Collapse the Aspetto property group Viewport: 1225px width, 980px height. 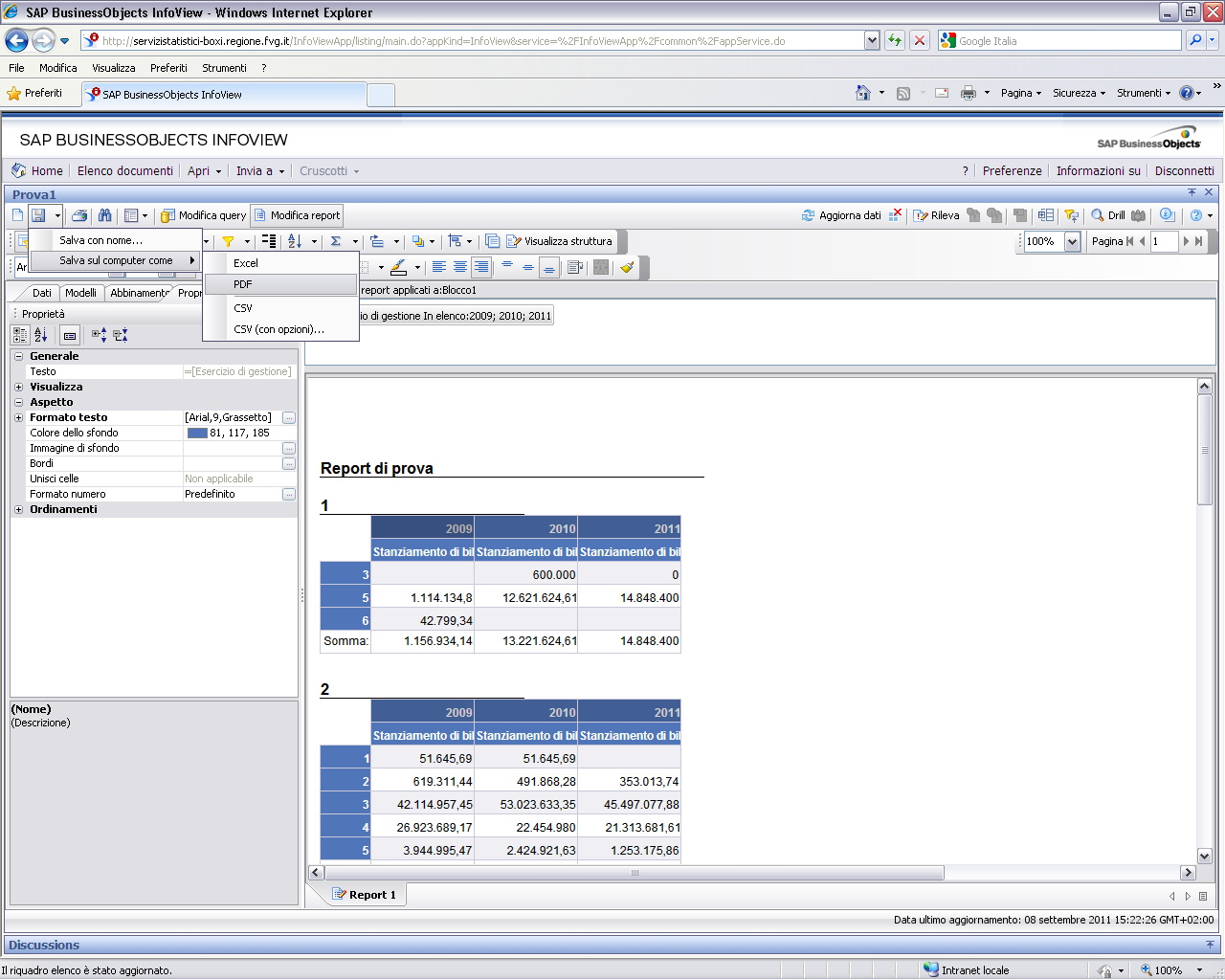coord(18,402)
